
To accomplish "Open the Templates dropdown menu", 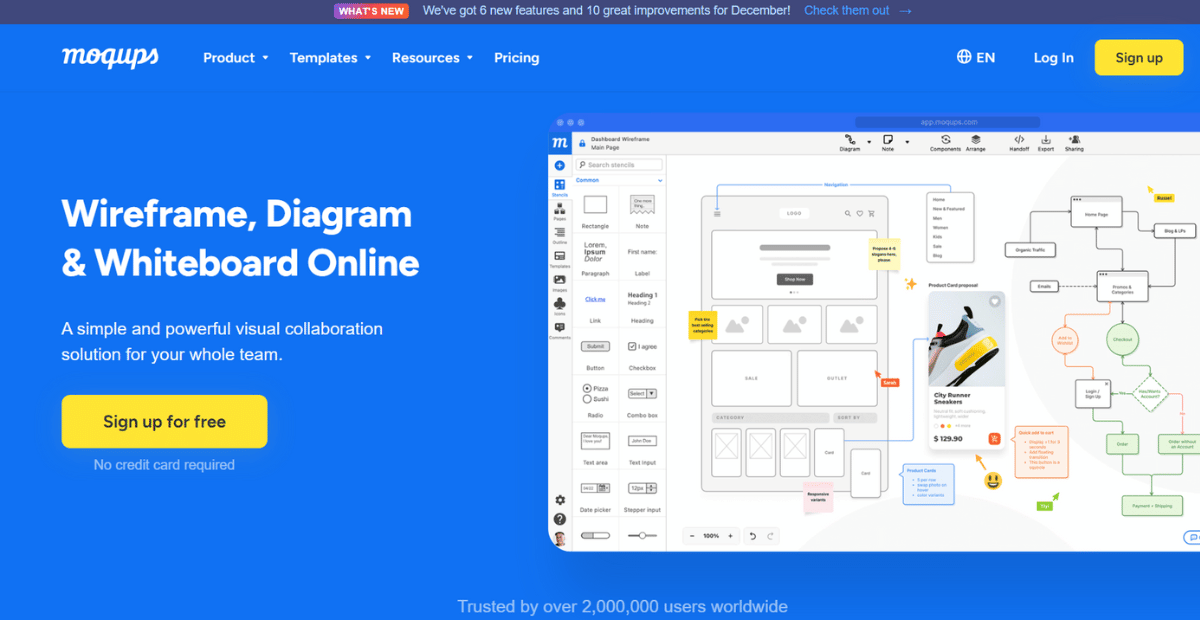I will click(330, 58).
